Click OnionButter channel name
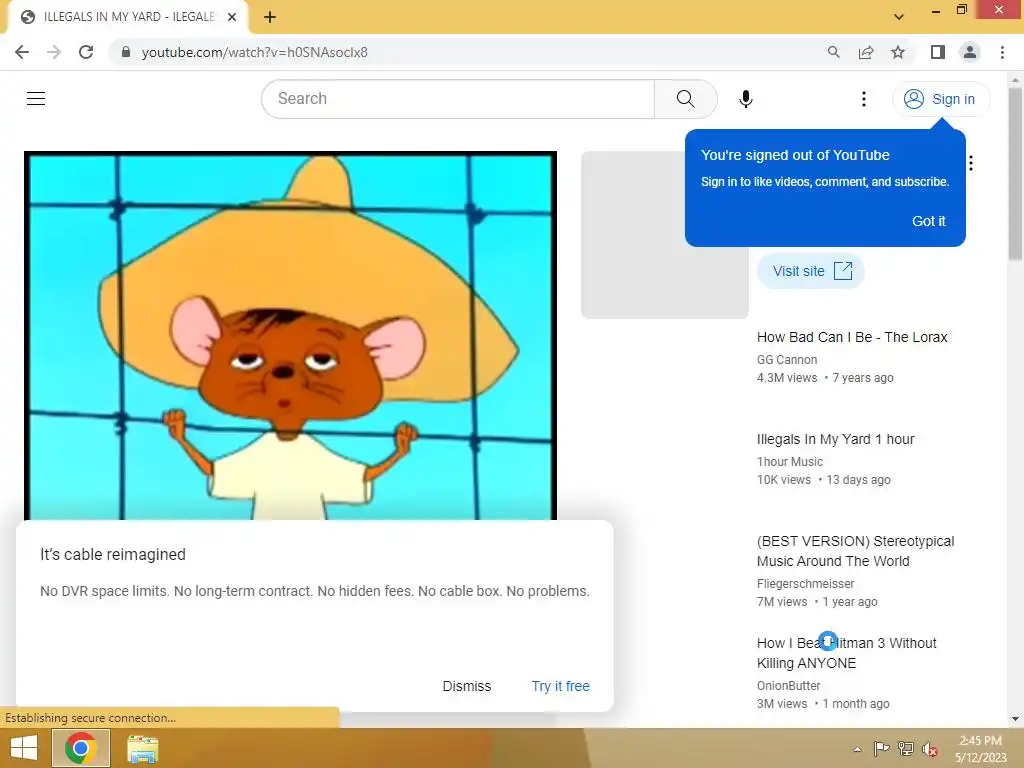 (788, 686)
